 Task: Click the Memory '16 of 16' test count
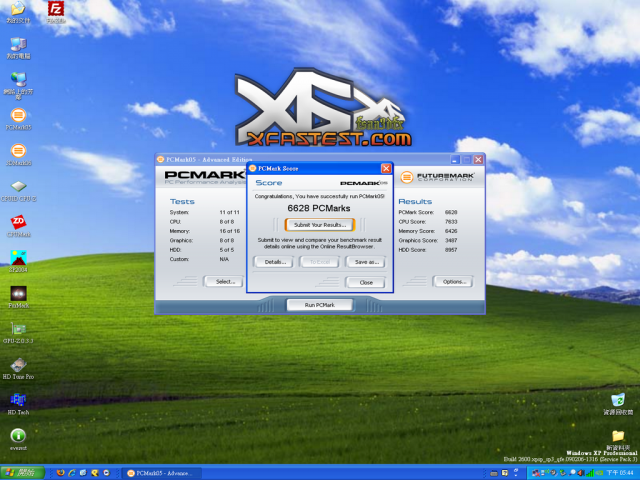(x=230, y=231)
